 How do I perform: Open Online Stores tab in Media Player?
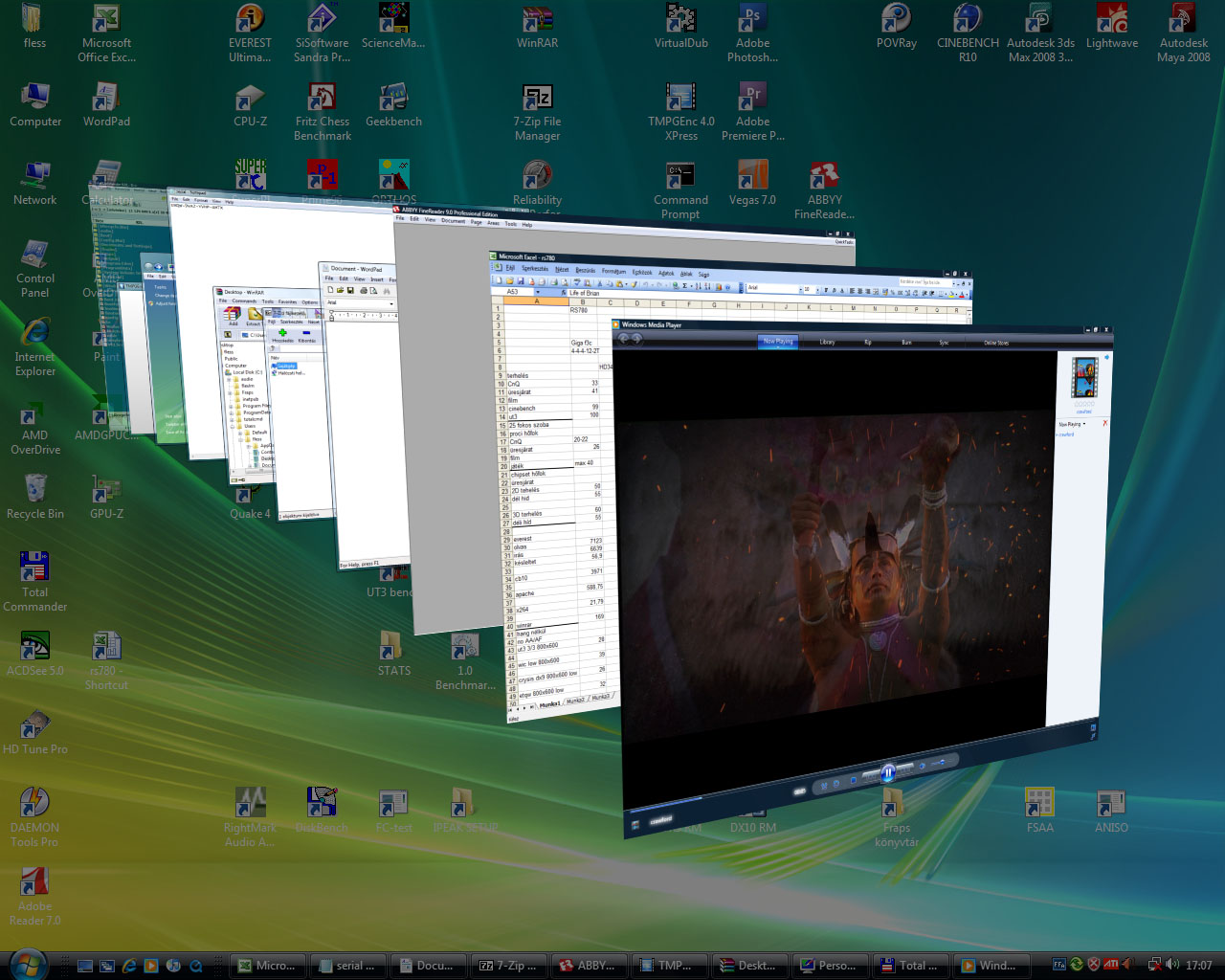[996, 343]
